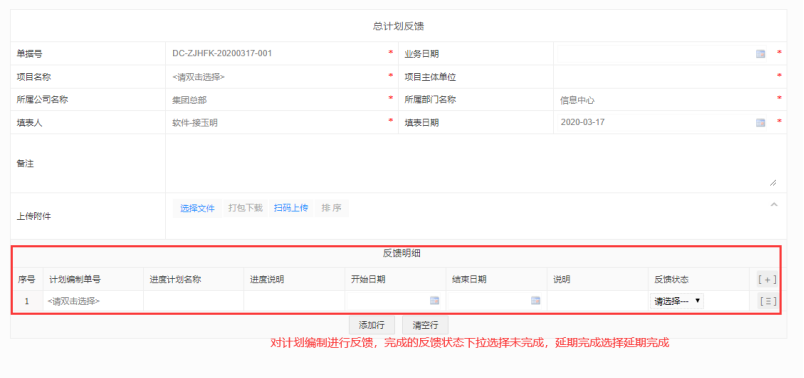Click the [+] add-row icon in table header

(x=767, y=280)
